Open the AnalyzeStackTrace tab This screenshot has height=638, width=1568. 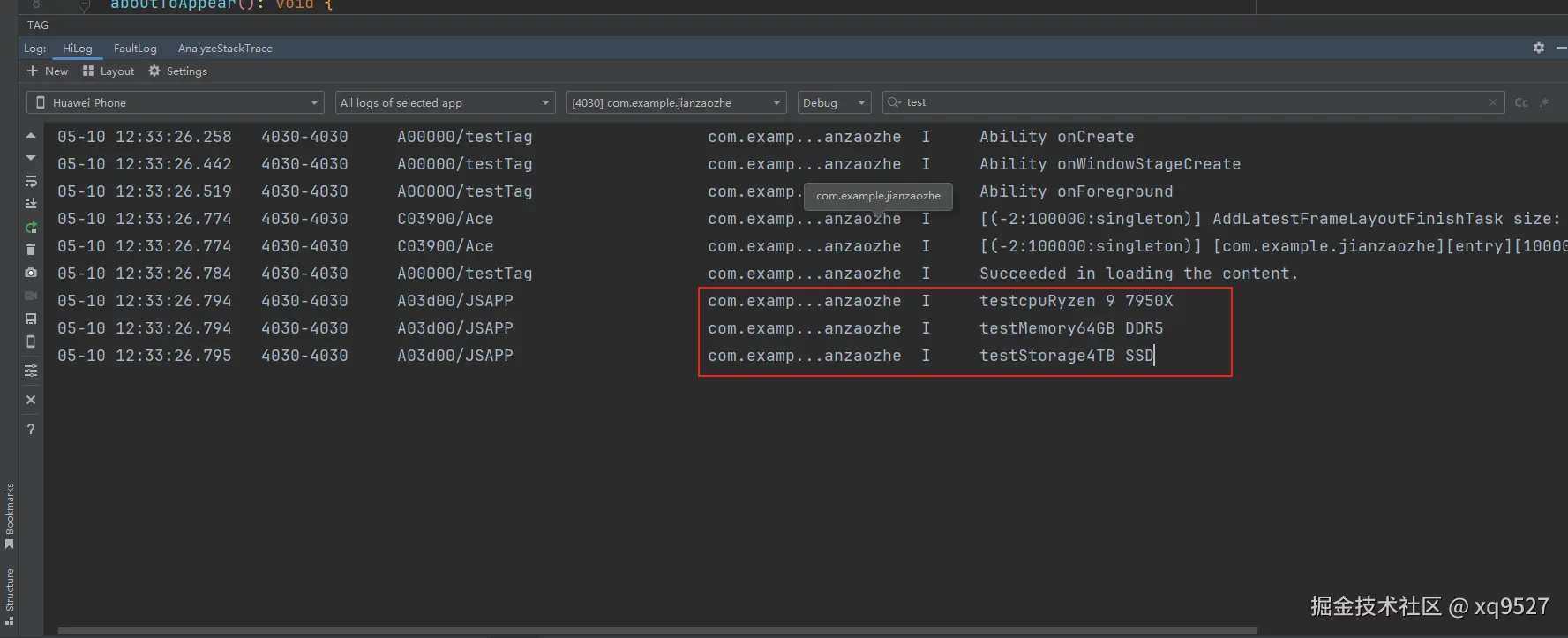click(x=225, y=48)
